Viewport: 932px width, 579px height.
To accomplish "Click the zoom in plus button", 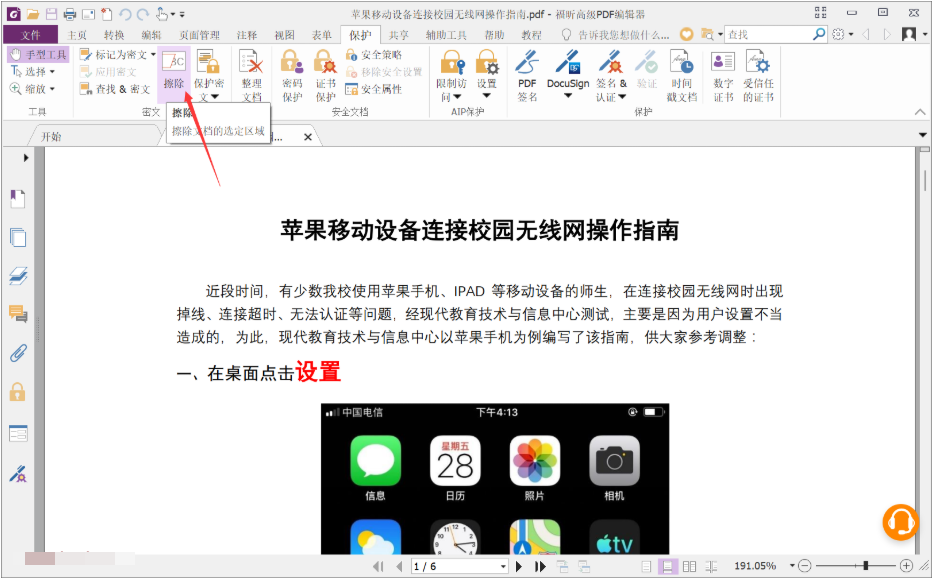I will [906, 566].
